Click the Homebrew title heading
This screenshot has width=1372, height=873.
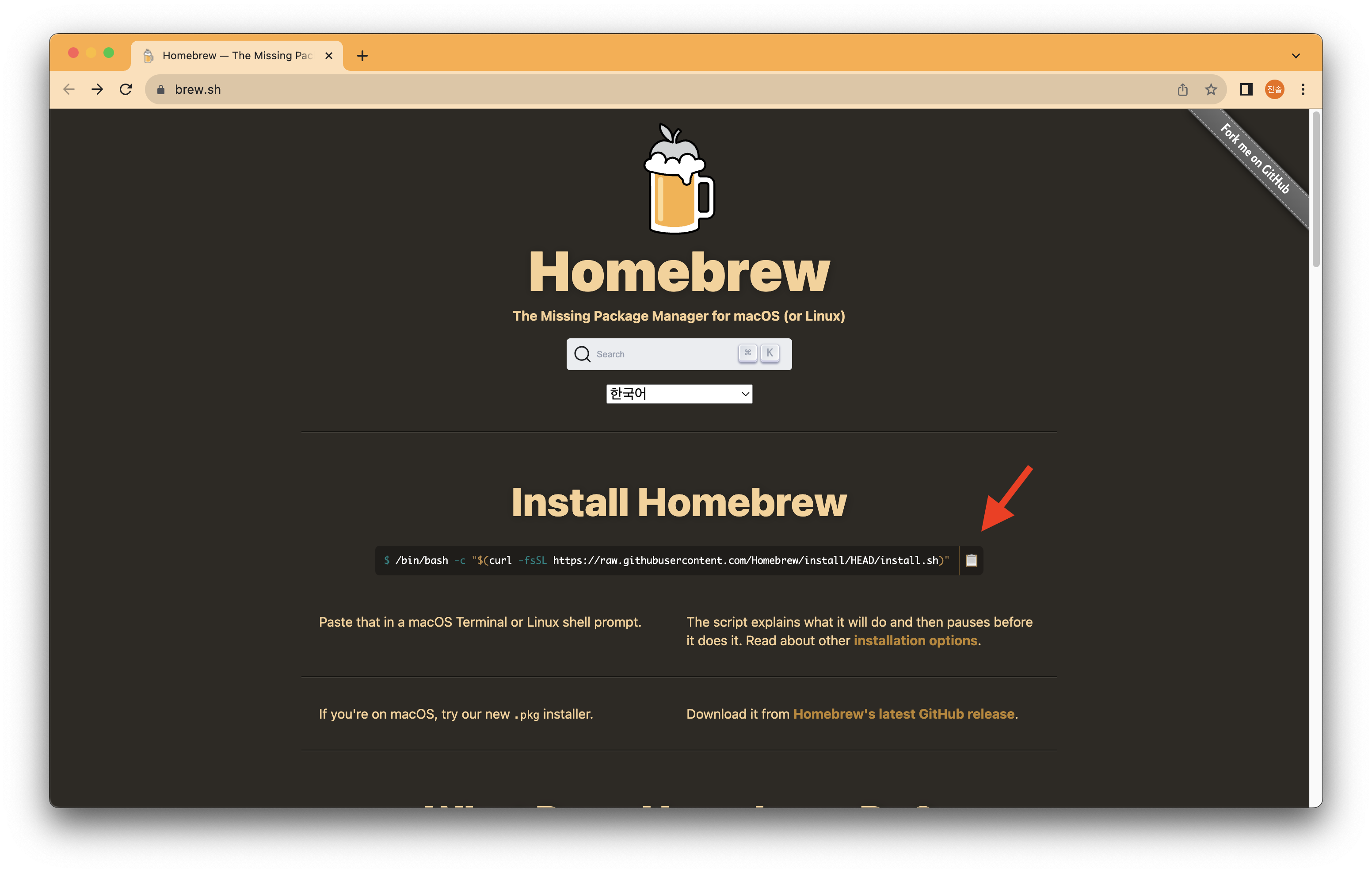[x=679, y=272]
